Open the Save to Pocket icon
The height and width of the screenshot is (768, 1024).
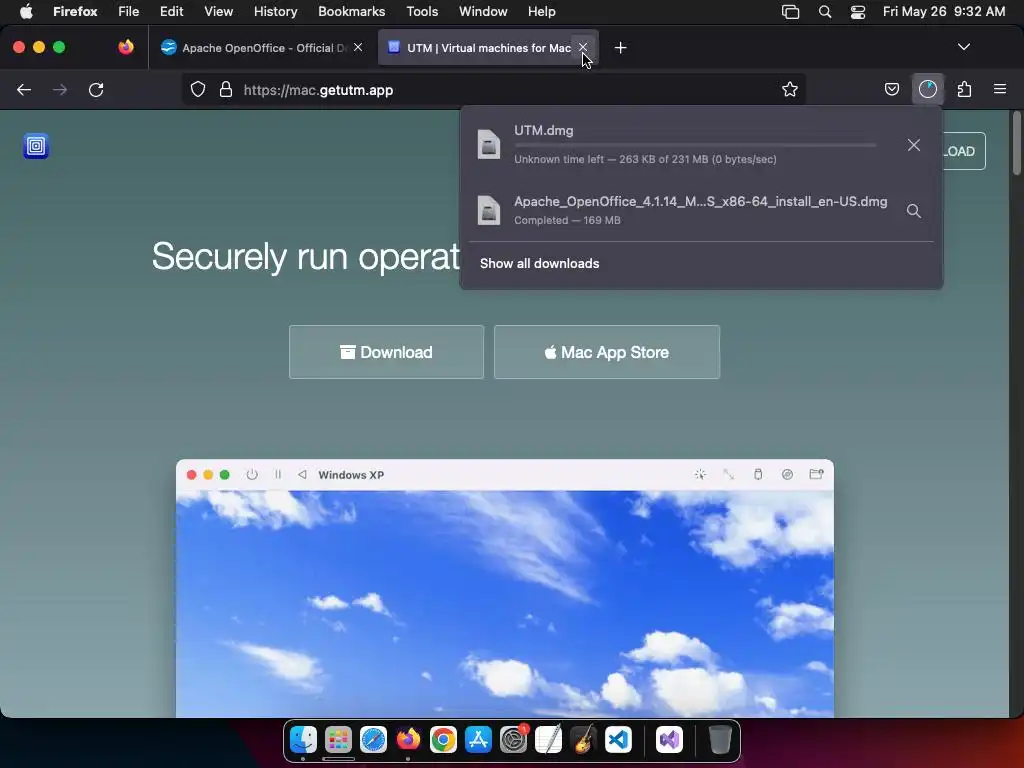tap(891, 89)
